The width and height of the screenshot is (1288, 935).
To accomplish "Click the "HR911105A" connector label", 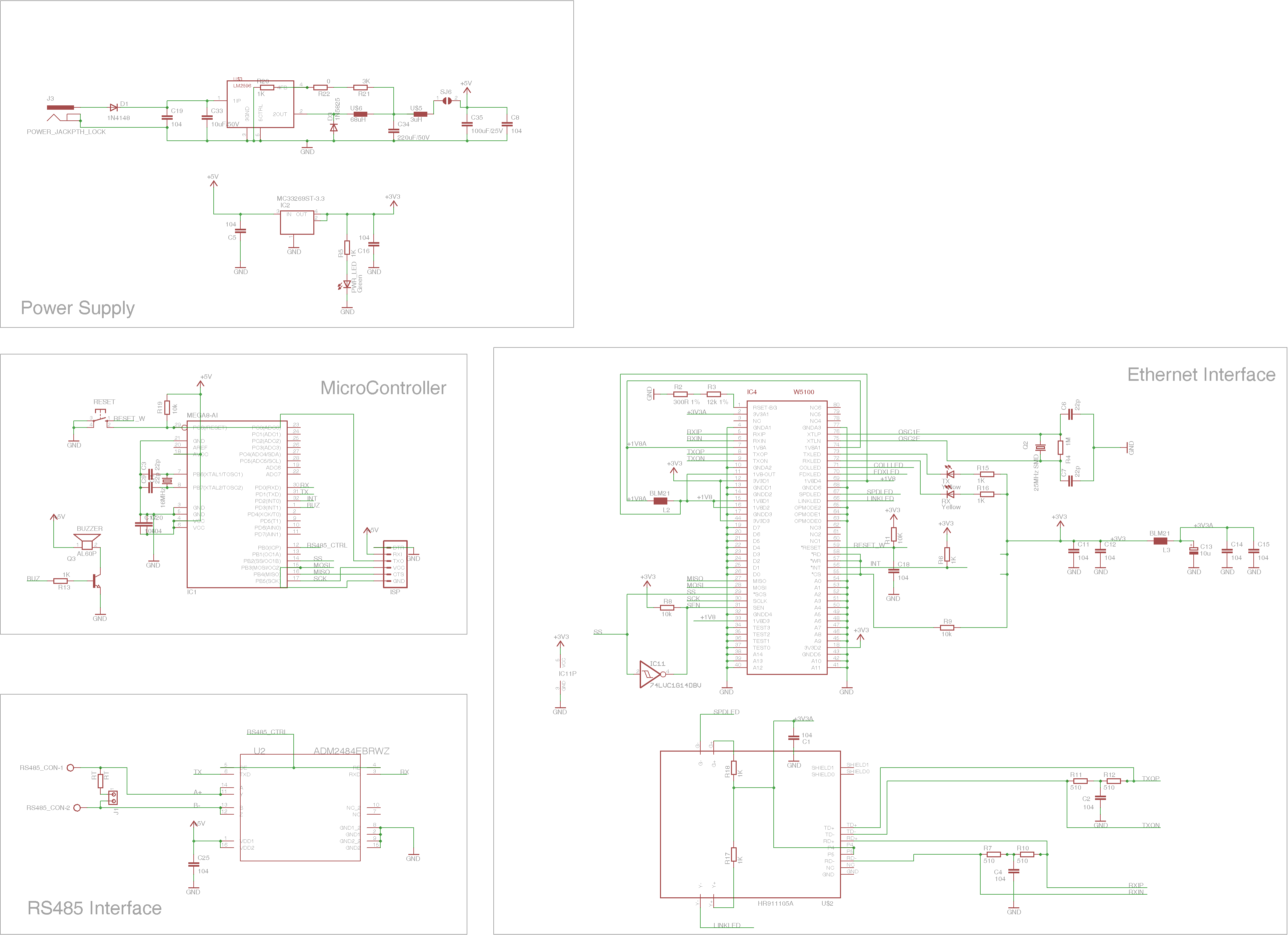I will tap(775, 904).
